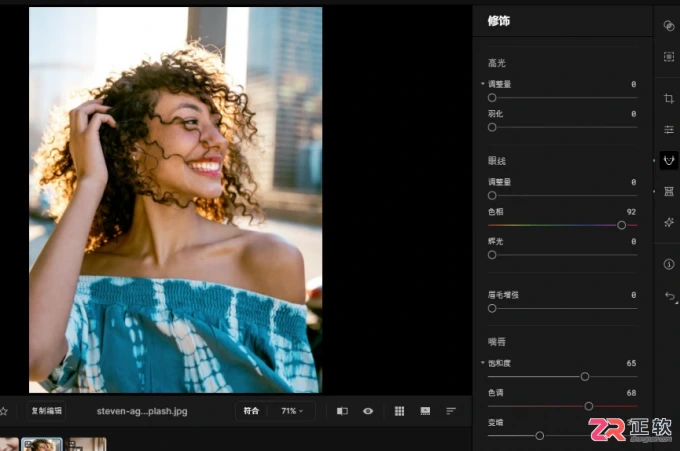This screenshot has width=680, height=451.
Task: Click the 饱和度 value 65
Action: coord(631,363)
